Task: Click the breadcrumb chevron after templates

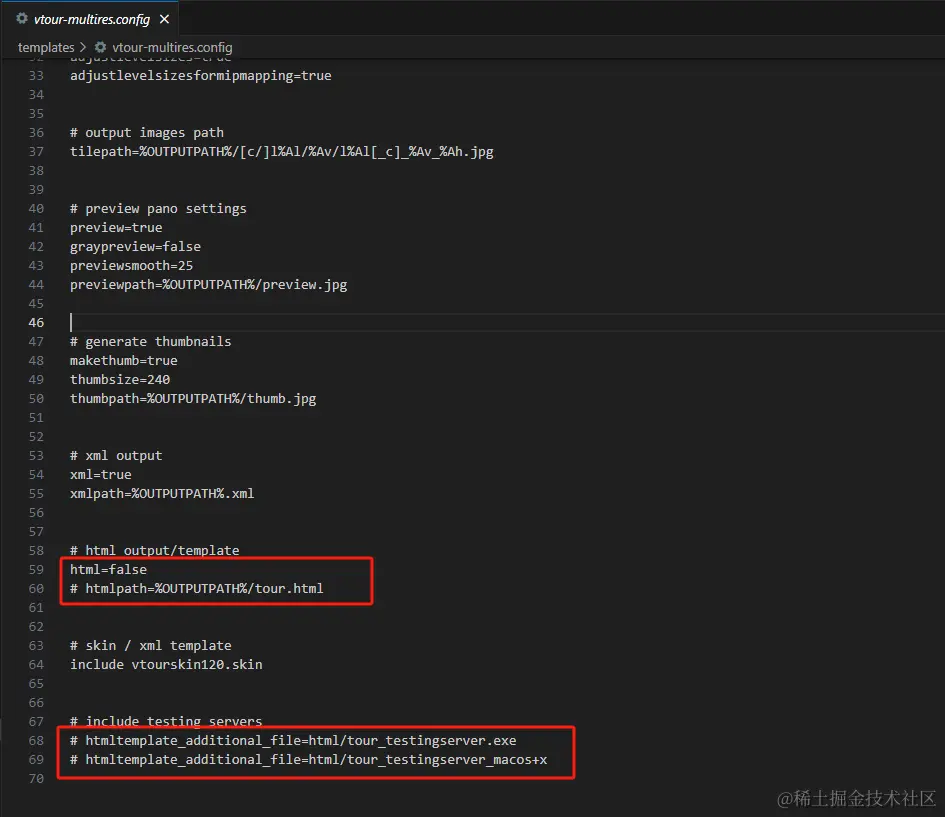Action: 83,47
